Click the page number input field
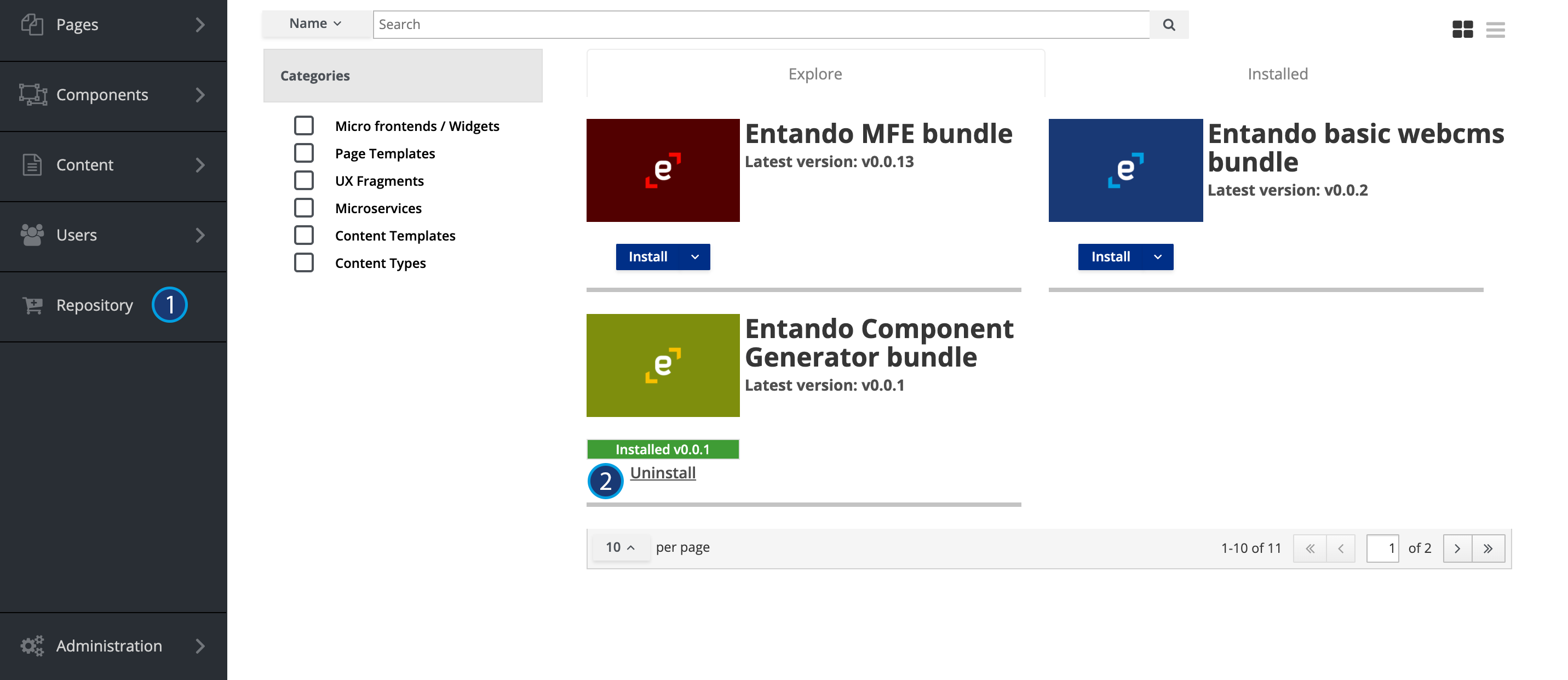Viewport: 1568px width, 680px height. point(1382,548)
